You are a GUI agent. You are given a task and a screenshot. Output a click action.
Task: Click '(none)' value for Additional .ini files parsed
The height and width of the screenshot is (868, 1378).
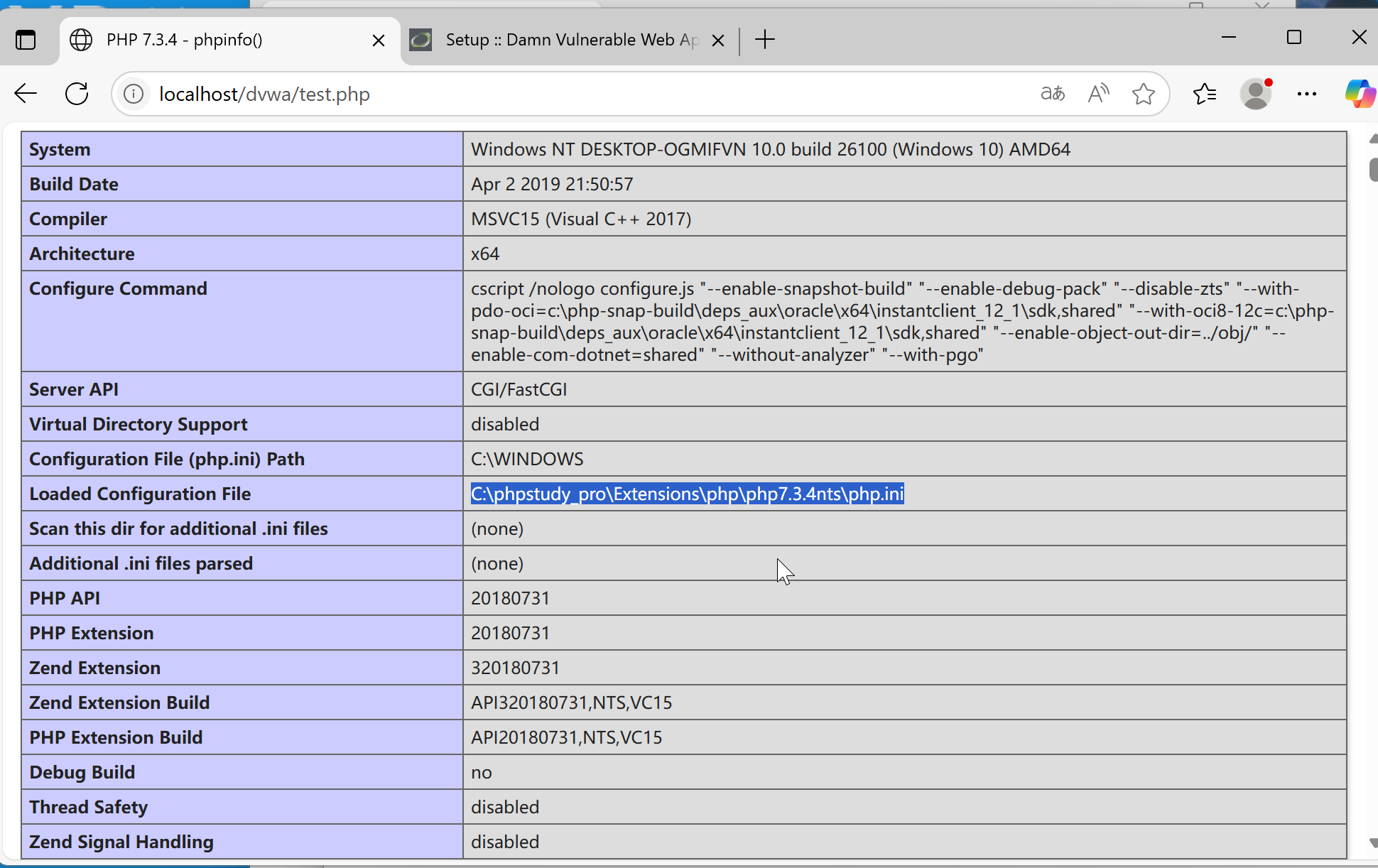[x=497, y=563]
